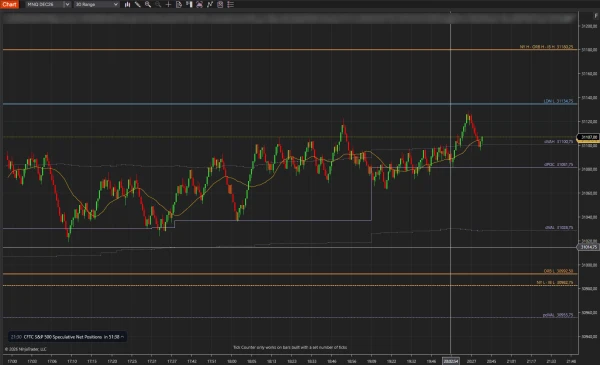Image resolution: width=600 pixels, height=365 pixels.
Task: Open the indicators icon
Action: (x=210, y=5)
